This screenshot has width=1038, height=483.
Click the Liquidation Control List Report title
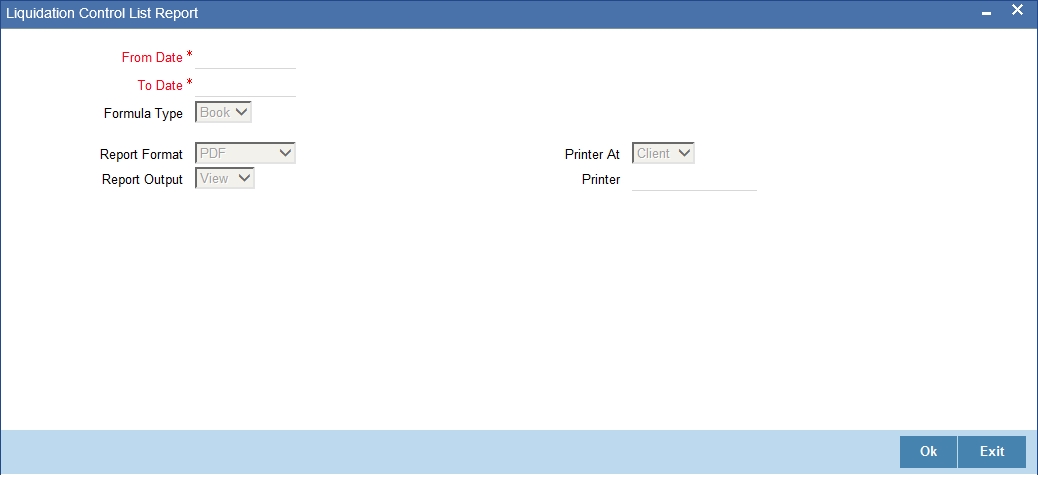[102, 13]
